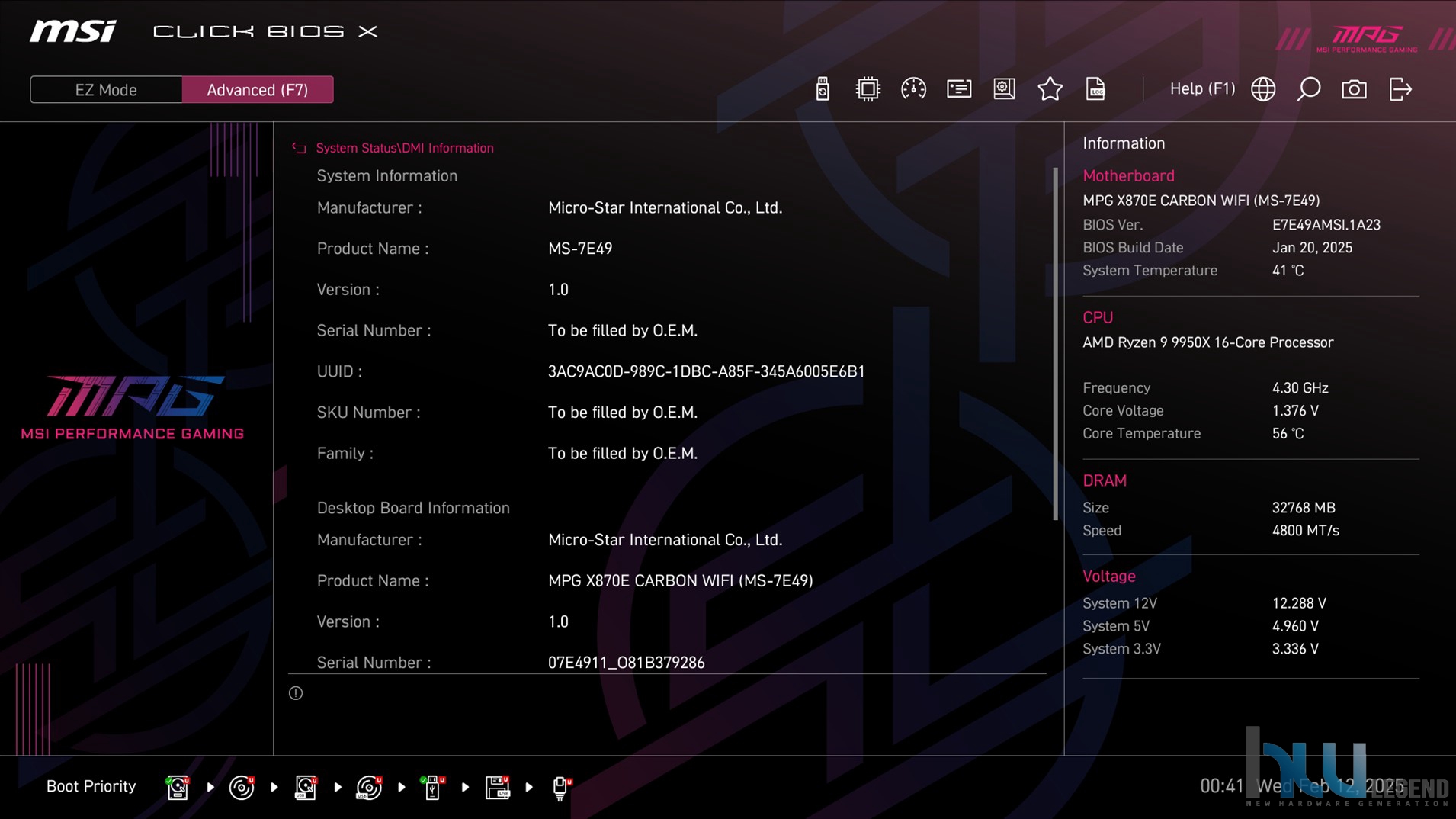Click board Product Name MPG X870E value
The width and height of the screenshot is (1456, 819).
pos(680,581)
